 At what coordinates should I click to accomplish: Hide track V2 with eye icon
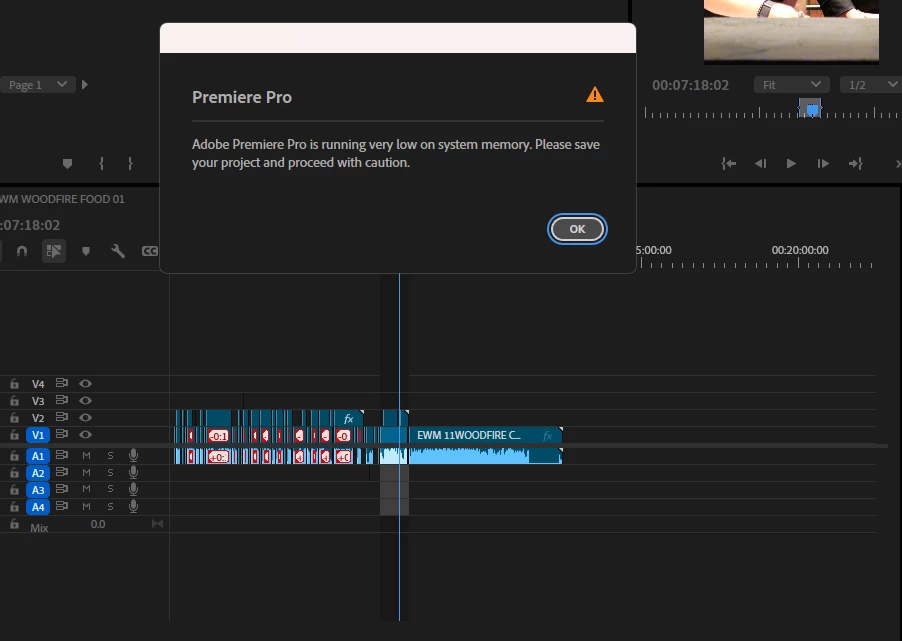85,418
